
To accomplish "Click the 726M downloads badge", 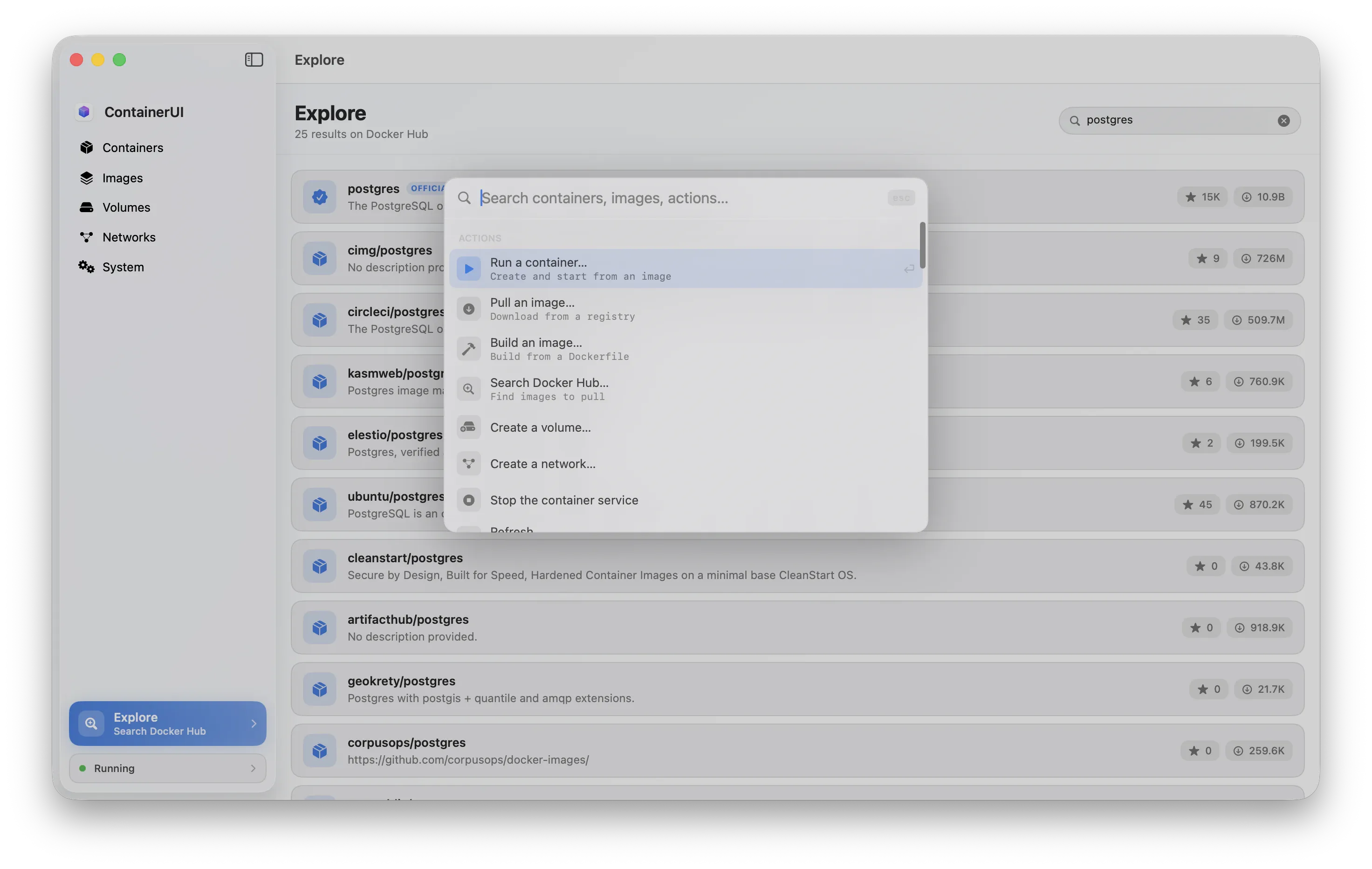I will pos(1262,258).
